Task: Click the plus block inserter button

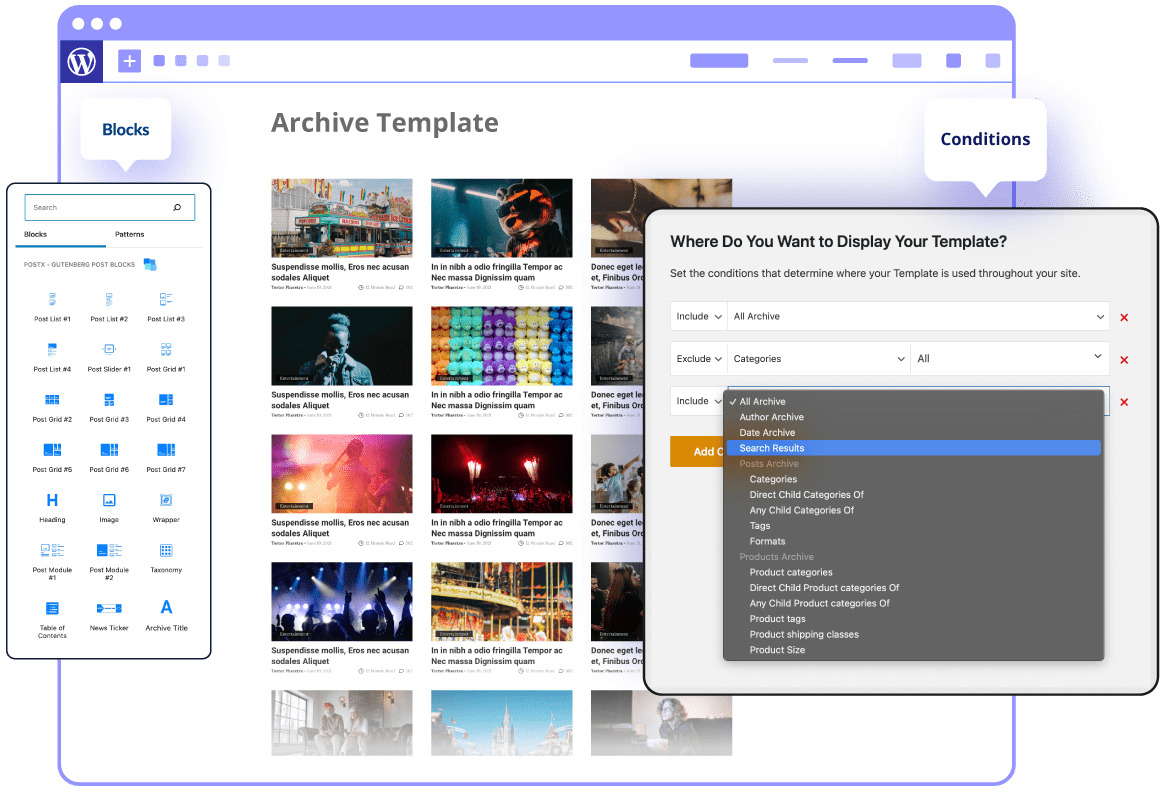Action: [129, 61]
